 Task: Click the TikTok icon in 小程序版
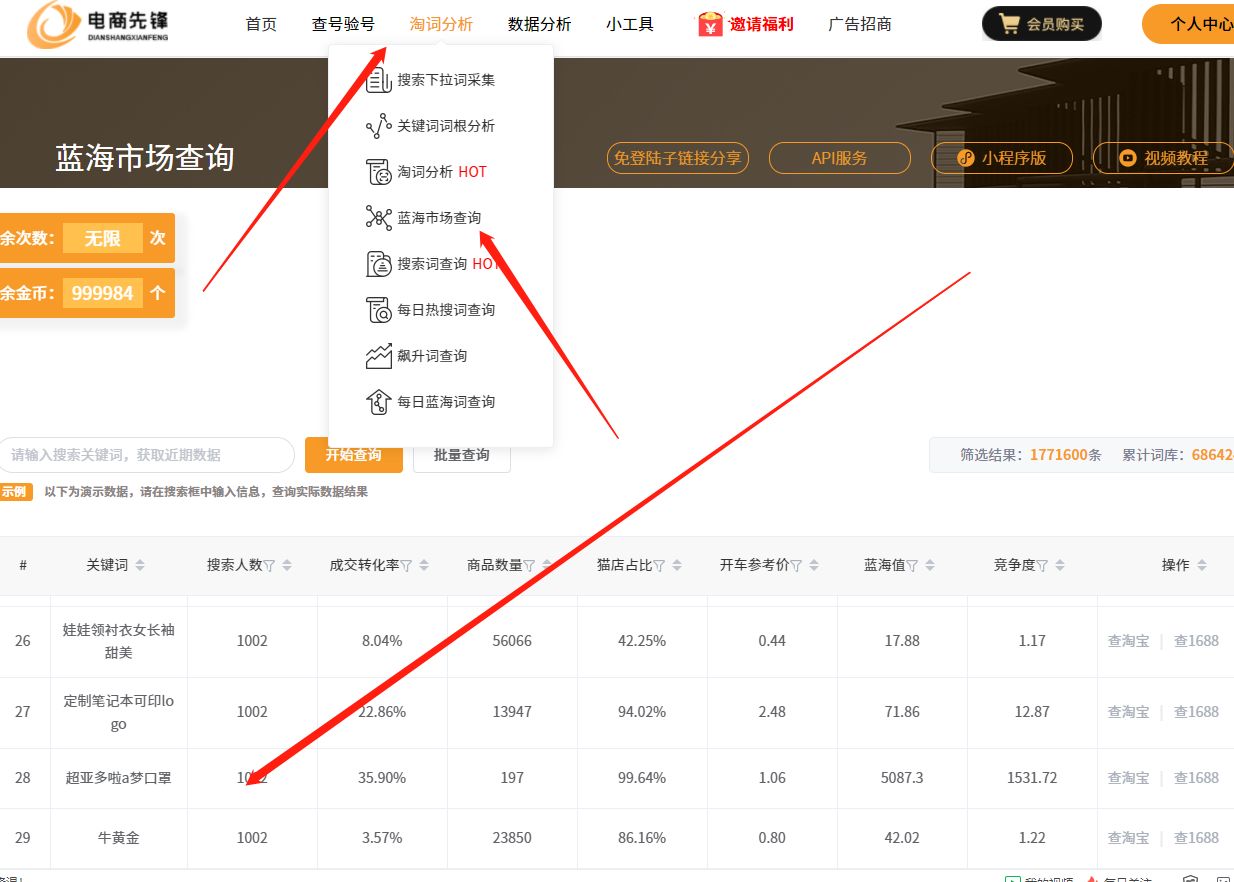pos(965,158)
